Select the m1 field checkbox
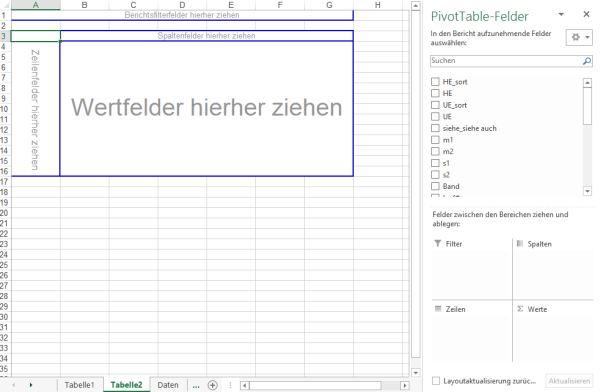 [435, 140]
